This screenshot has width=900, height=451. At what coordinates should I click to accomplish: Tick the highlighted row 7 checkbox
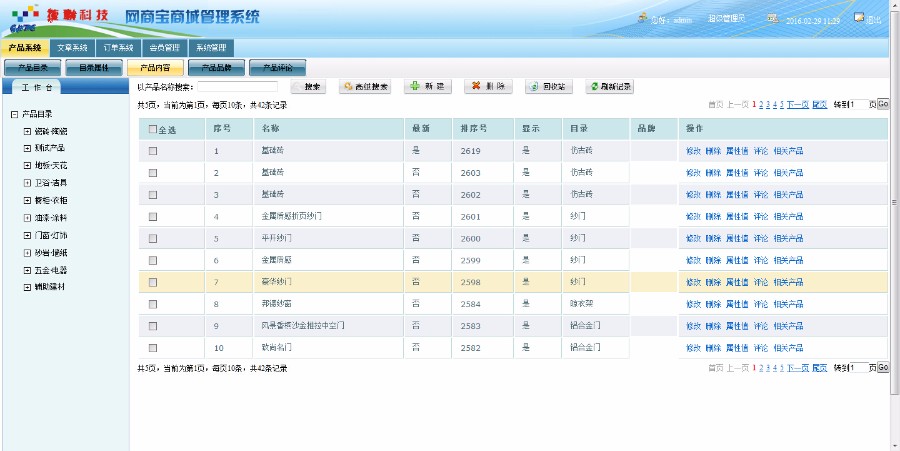pos(153,282)
